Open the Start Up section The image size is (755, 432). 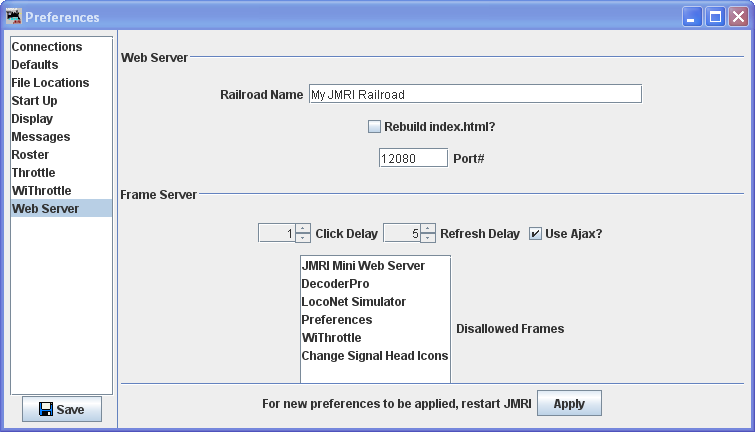tap(61, 101)
